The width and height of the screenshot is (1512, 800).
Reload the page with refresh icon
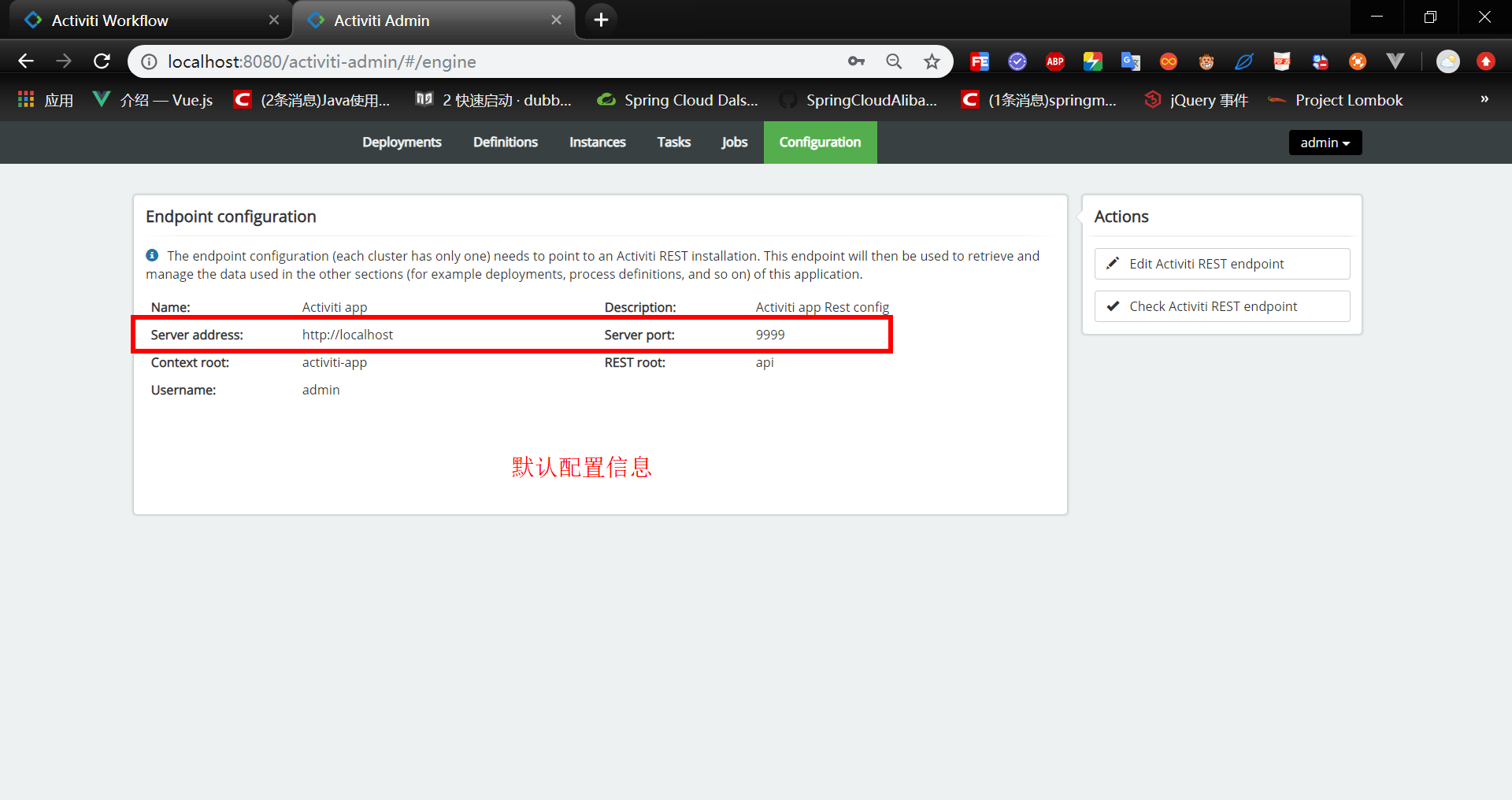(102, 61)
